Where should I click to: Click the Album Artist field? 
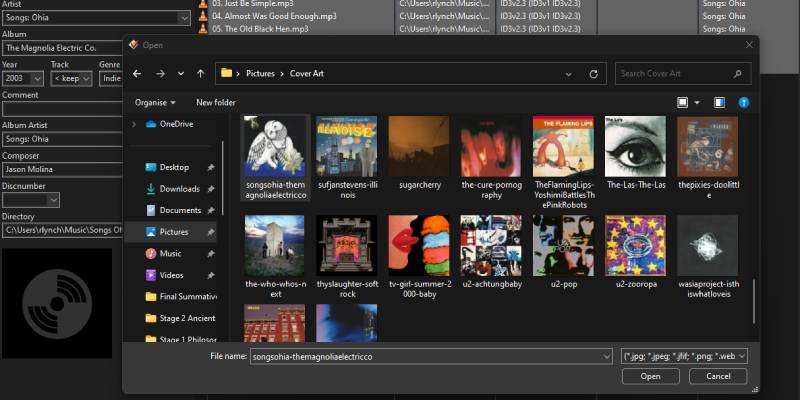tap(62, 139)
